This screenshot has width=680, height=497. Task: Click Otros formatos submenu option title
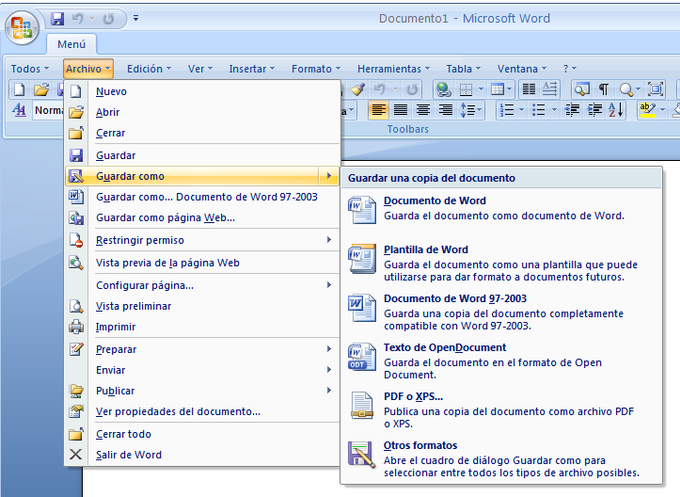tap(420, 445)
